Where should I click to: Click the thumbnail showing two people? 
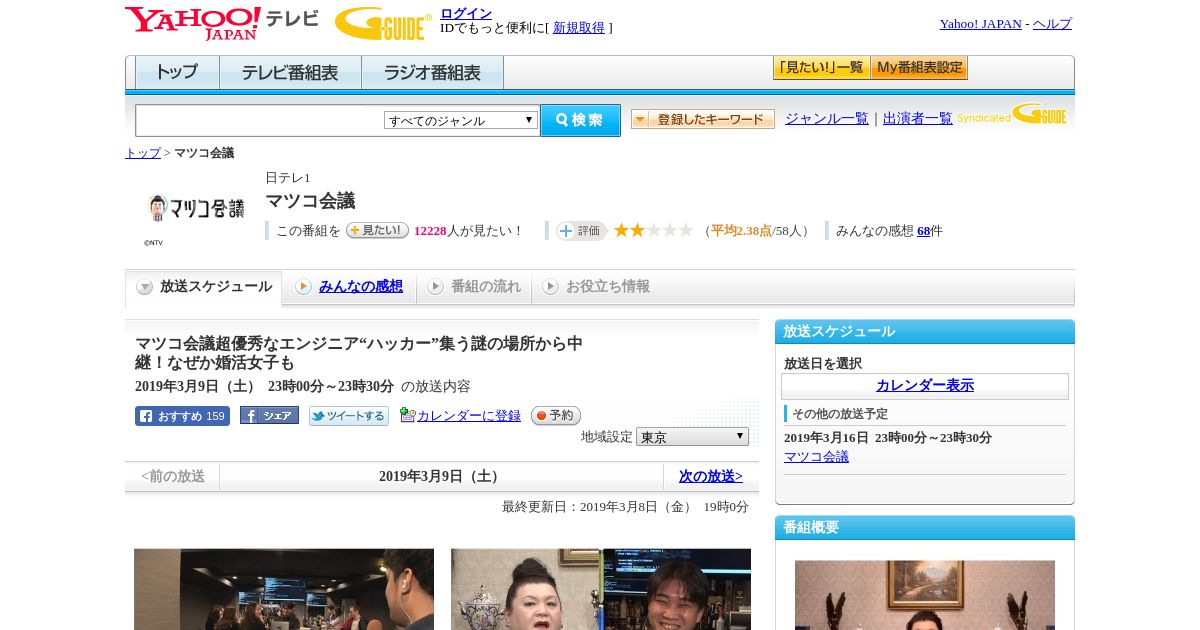pyautogui.click(x=601, y=589)
